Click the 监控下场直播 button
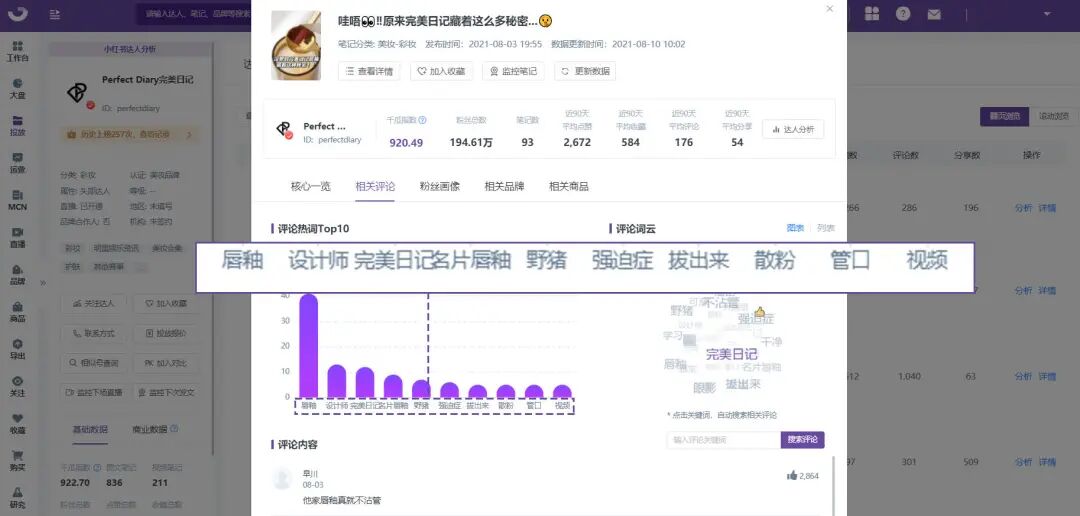This screenshot has width=1080, height=516. 94,393
